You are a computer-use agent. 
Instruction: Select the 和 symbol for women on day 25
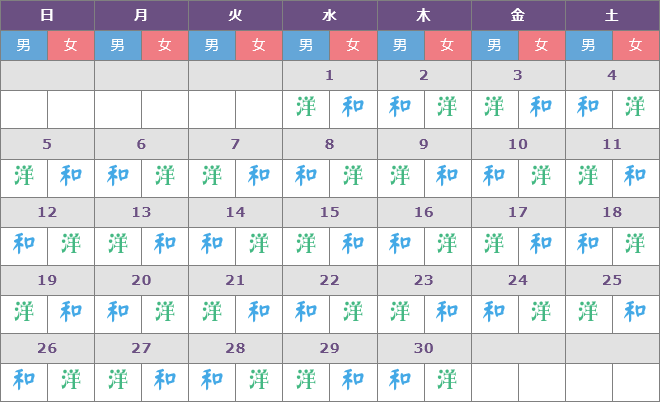635,311
